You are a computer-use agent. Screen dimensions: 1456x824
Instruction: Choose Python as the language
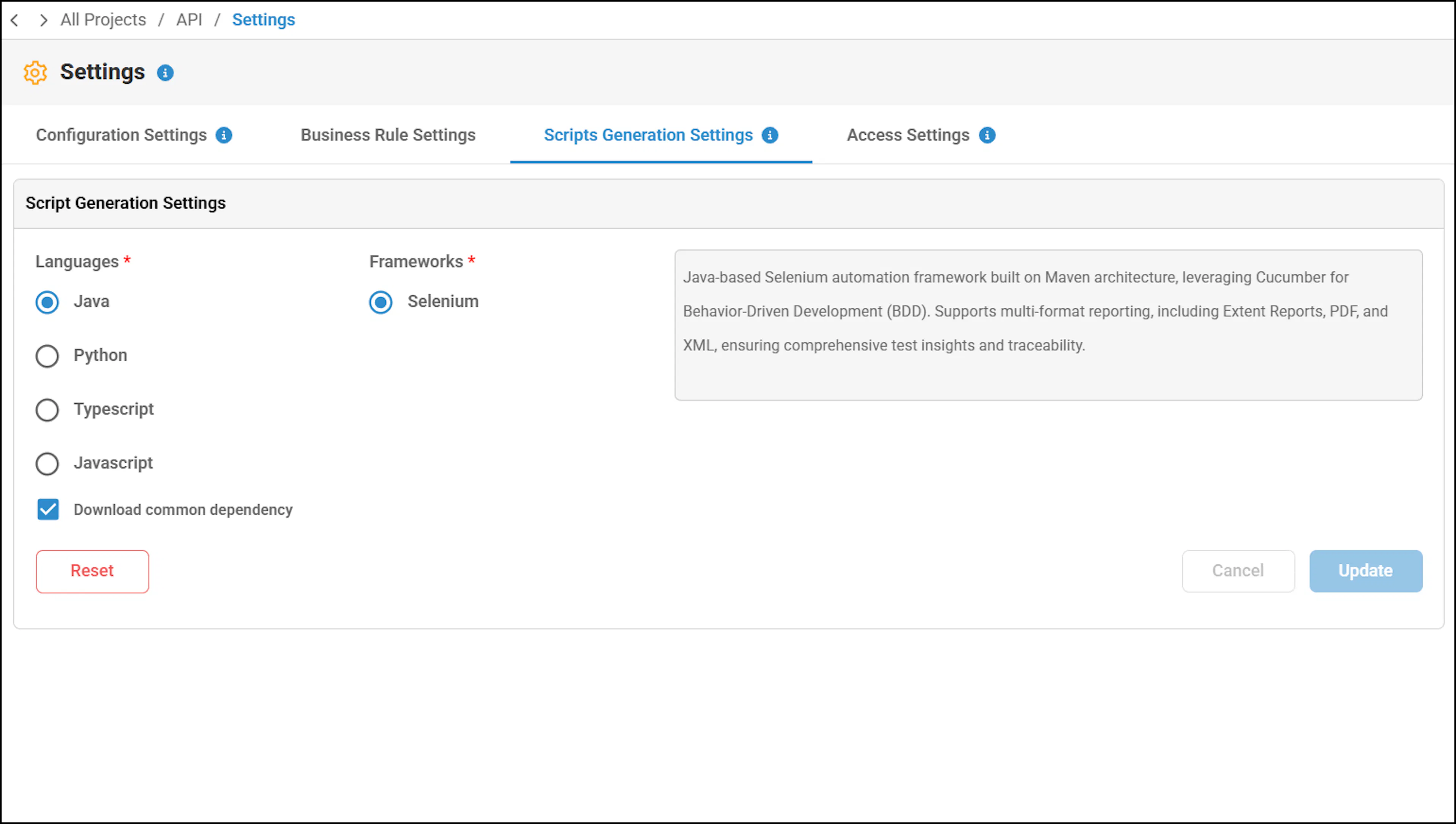pos(47,356)
